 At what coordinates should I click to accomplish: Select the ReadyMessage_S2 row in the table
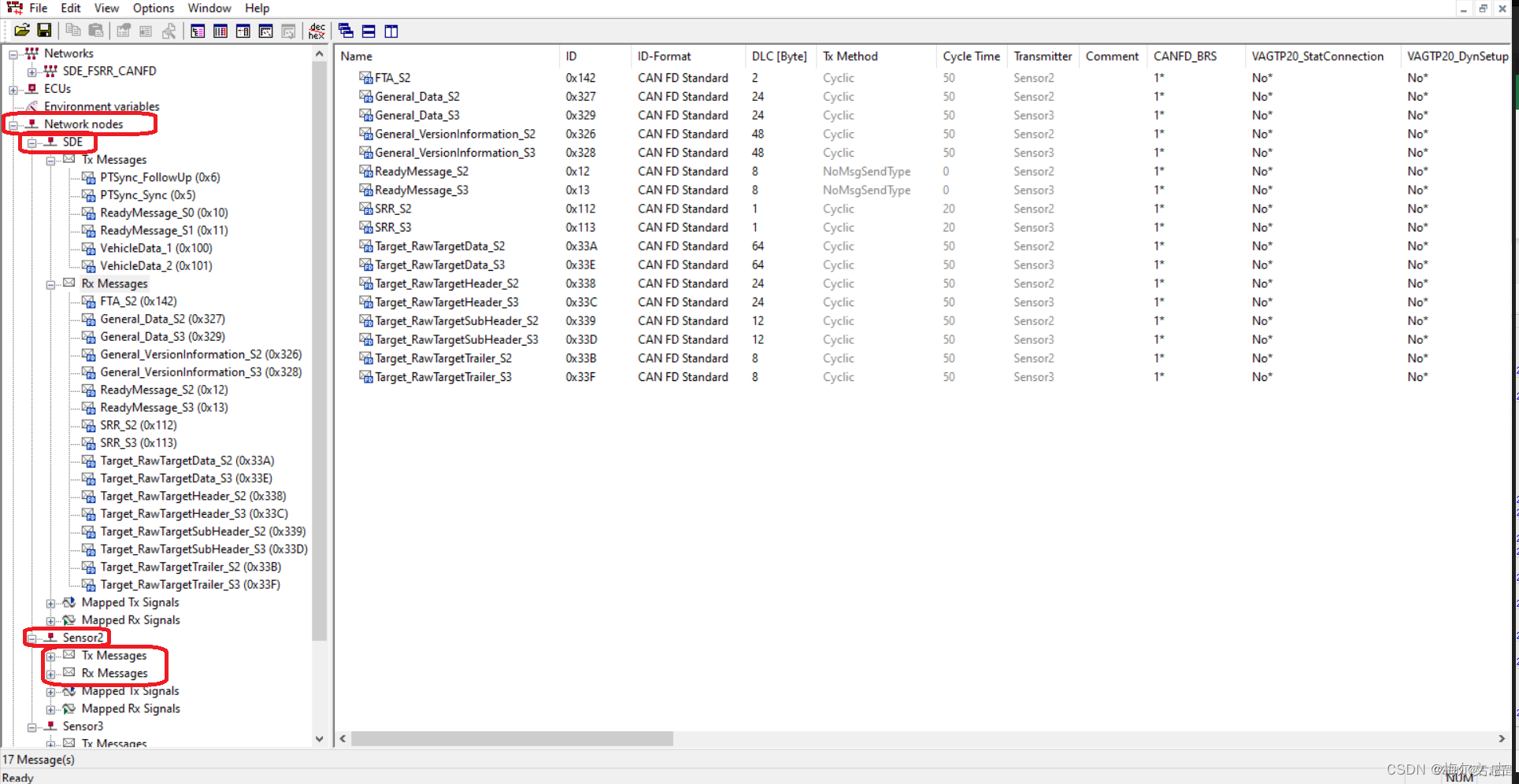(421, 171)
